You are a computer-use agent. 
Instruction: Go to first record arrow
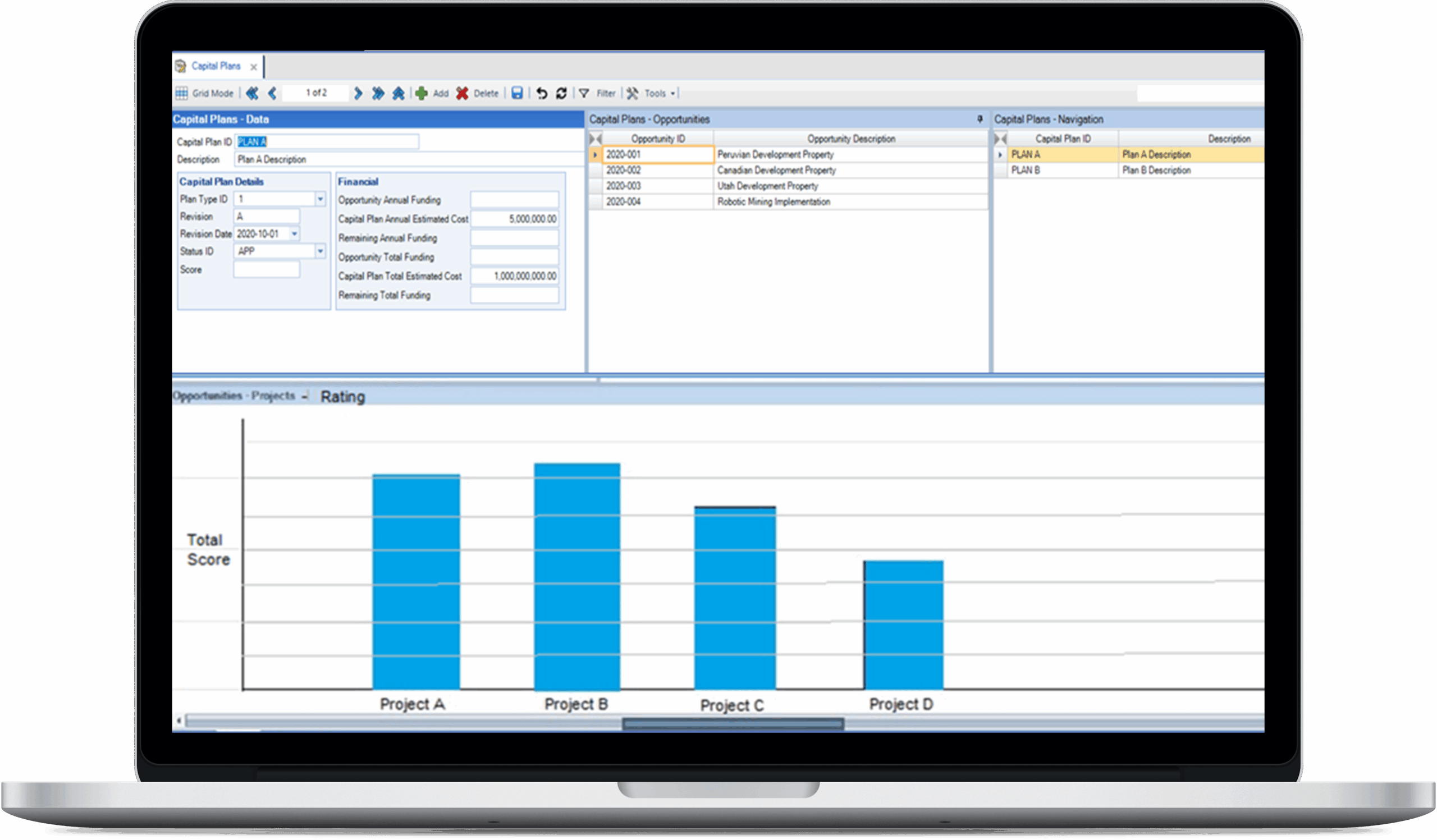(x=251, y=93)
